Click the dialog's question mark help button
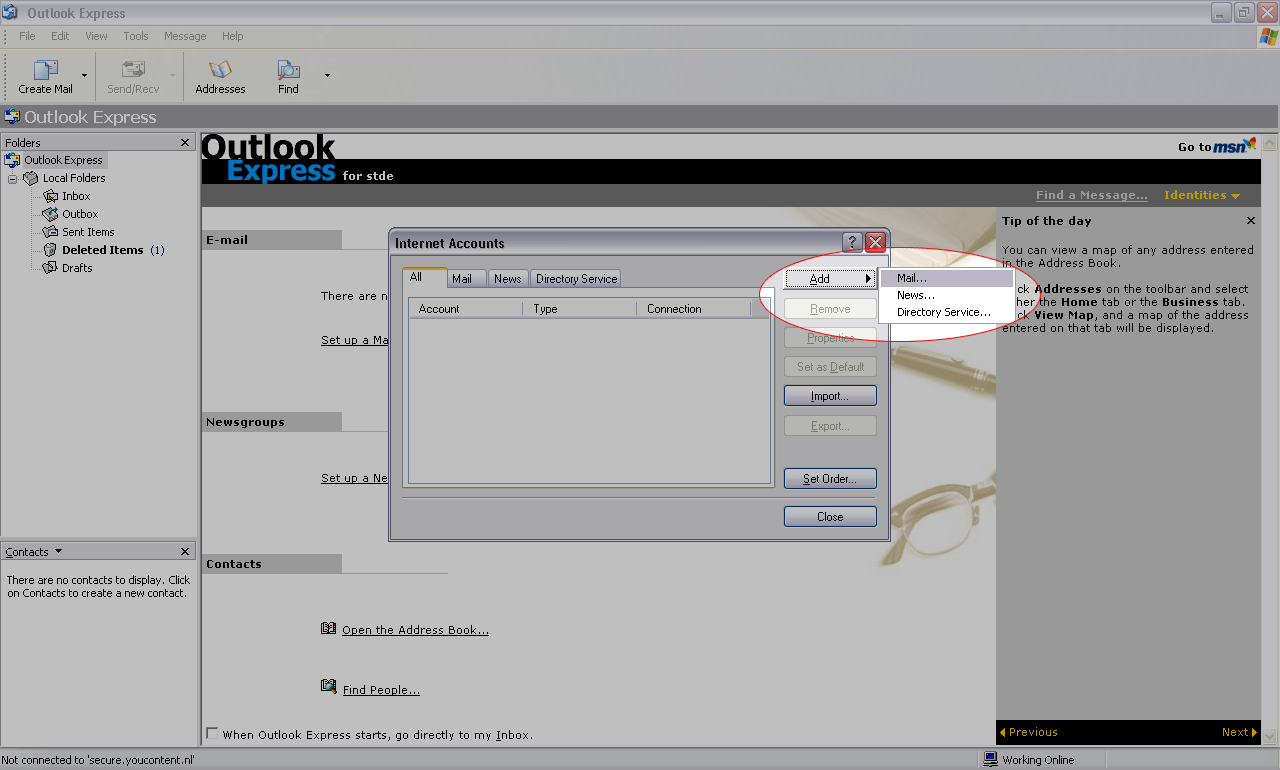This screenshot has width=1280, height=770. [x=852, y=242]
